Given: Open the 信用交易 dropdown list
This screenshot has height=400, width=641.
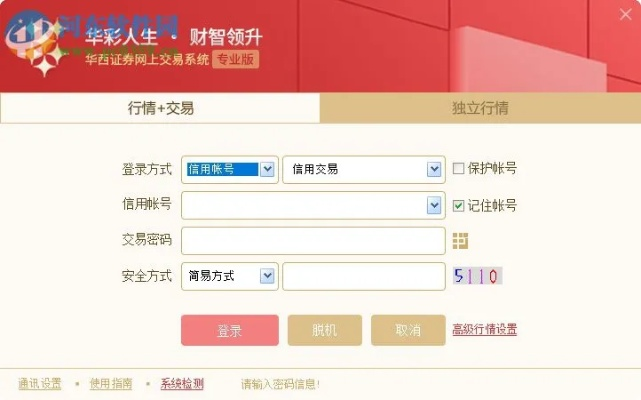Looking at the screenshot, I should [x=434, y=169].
